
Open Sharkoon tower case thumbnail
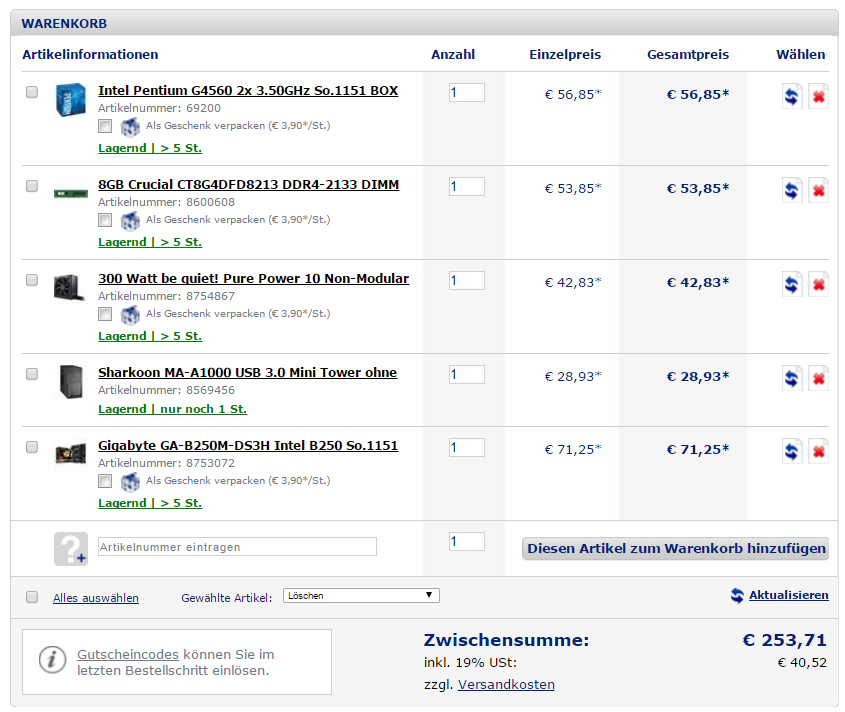[x=71, y=382]
